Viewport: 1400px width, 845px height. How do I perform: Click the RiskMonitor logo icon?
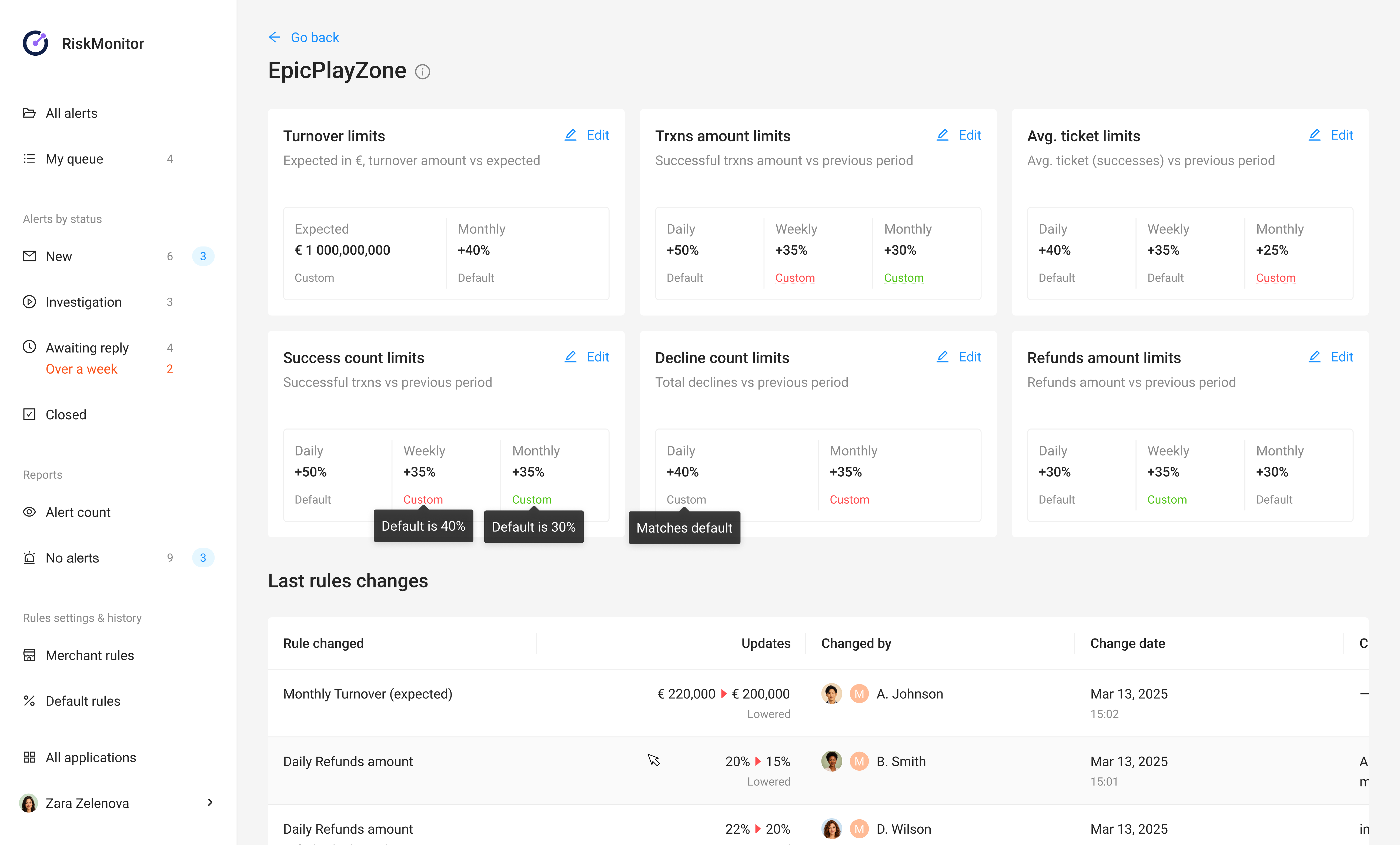[x=35, y=43]
